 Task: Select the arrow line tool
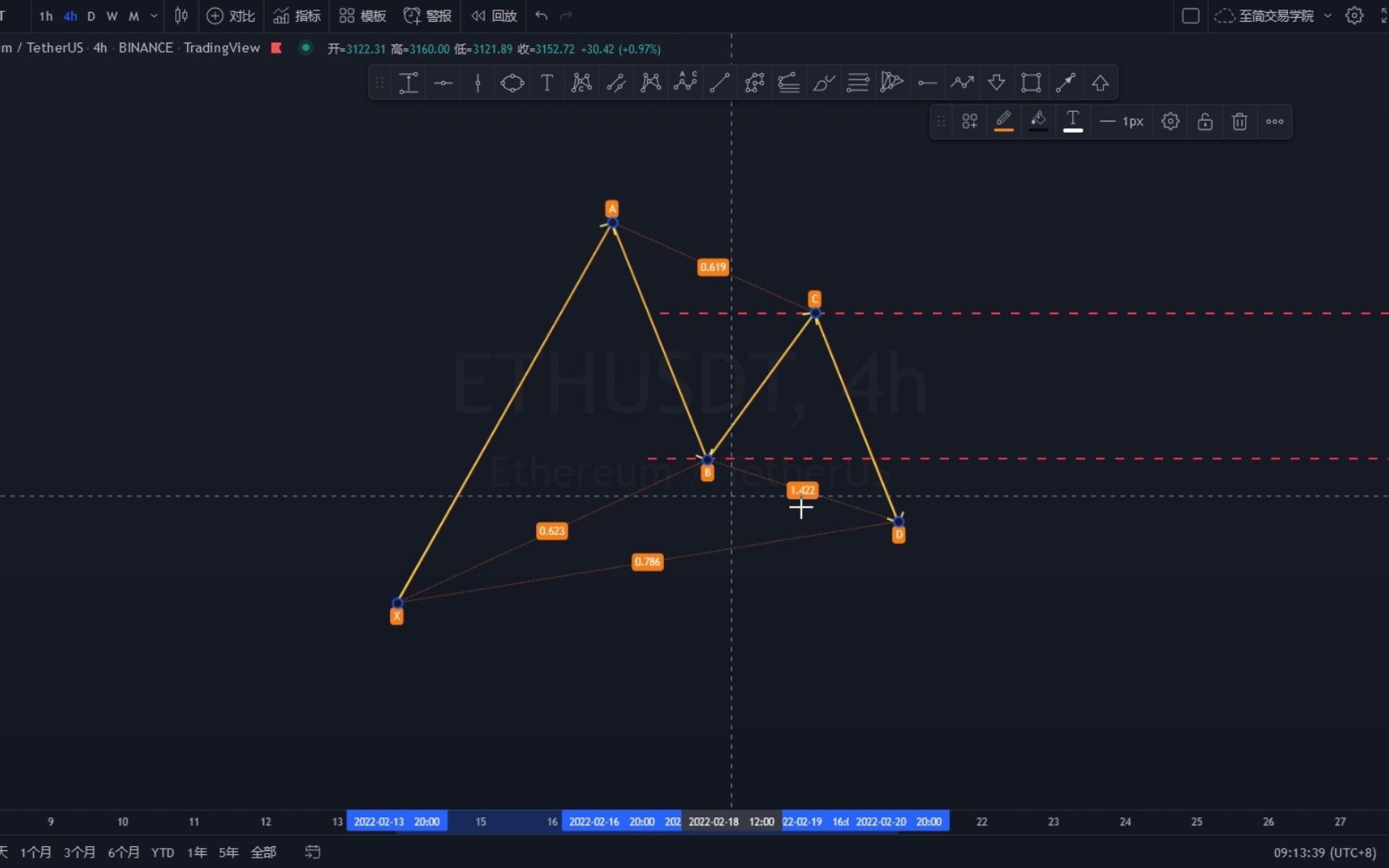pos(1065,83)
